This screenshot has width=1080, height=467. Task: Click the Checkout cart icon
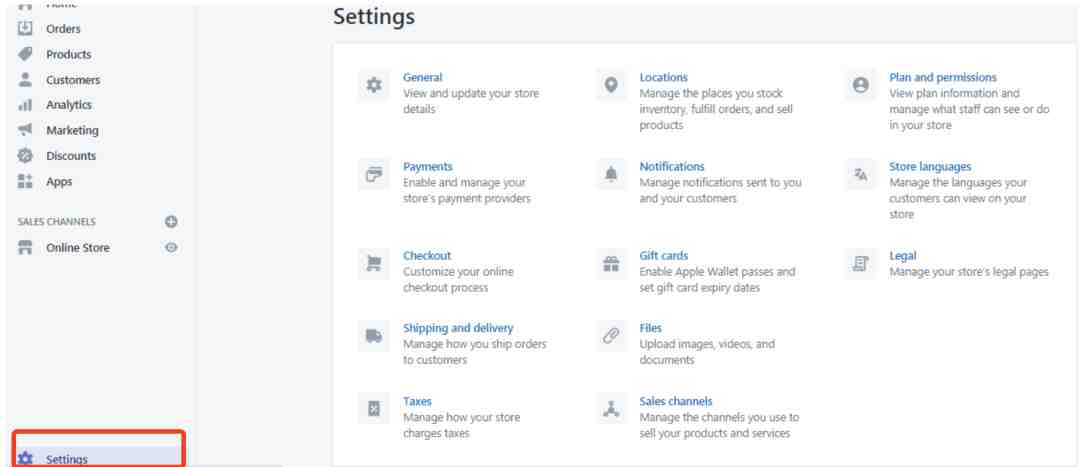click(374, 264)
